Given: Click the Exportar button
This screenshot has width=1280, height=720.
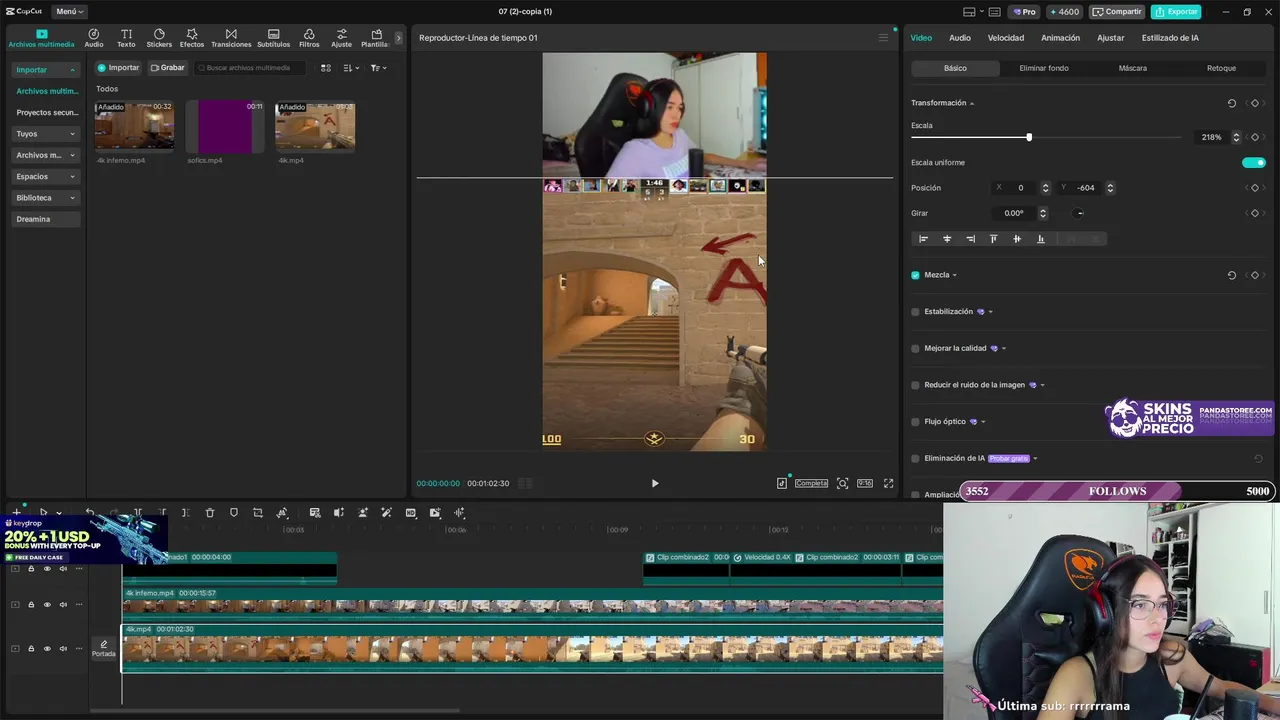Looking at the screenshot, I should pyautogui.click(x=1176, y=12).
